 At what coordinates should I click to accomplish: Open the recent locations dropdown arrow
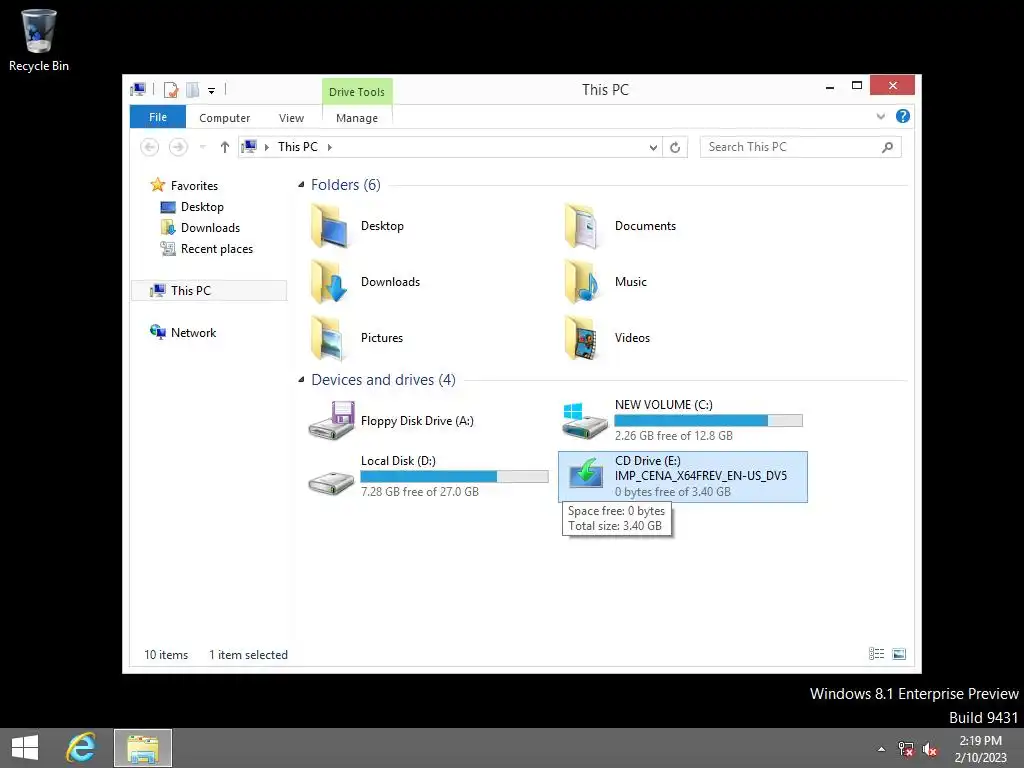202,147
